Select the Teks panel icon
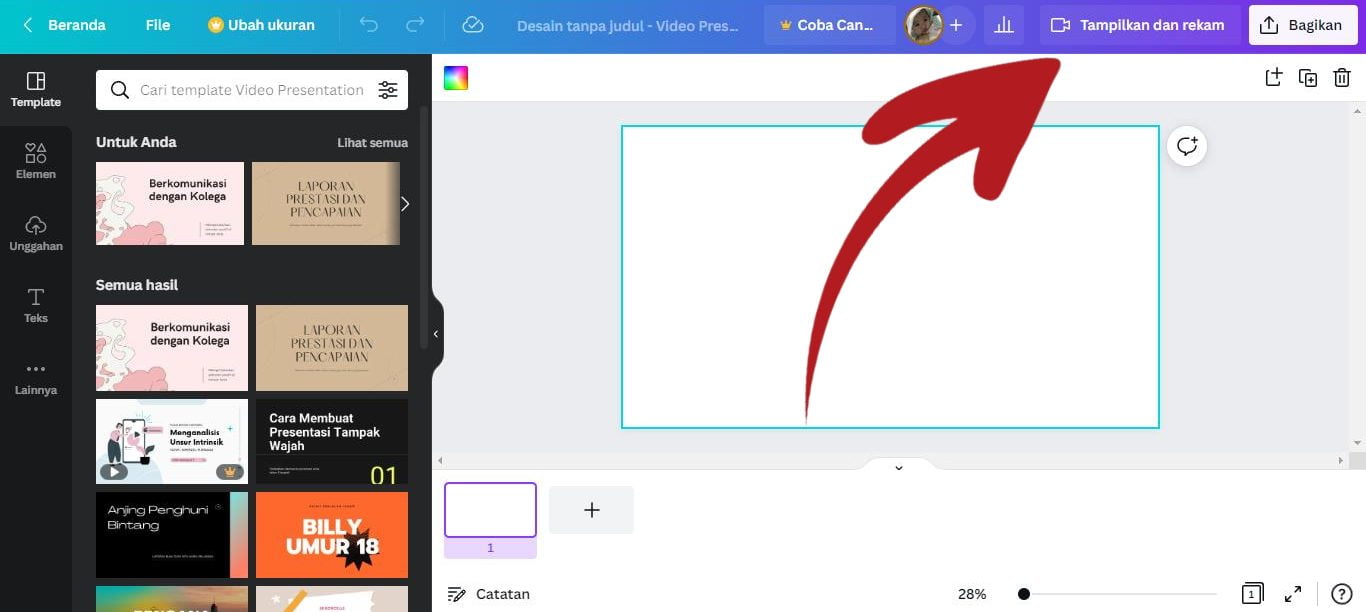Image resolution: width=1366 pixels, height=612 pixels. pos(35,305)
